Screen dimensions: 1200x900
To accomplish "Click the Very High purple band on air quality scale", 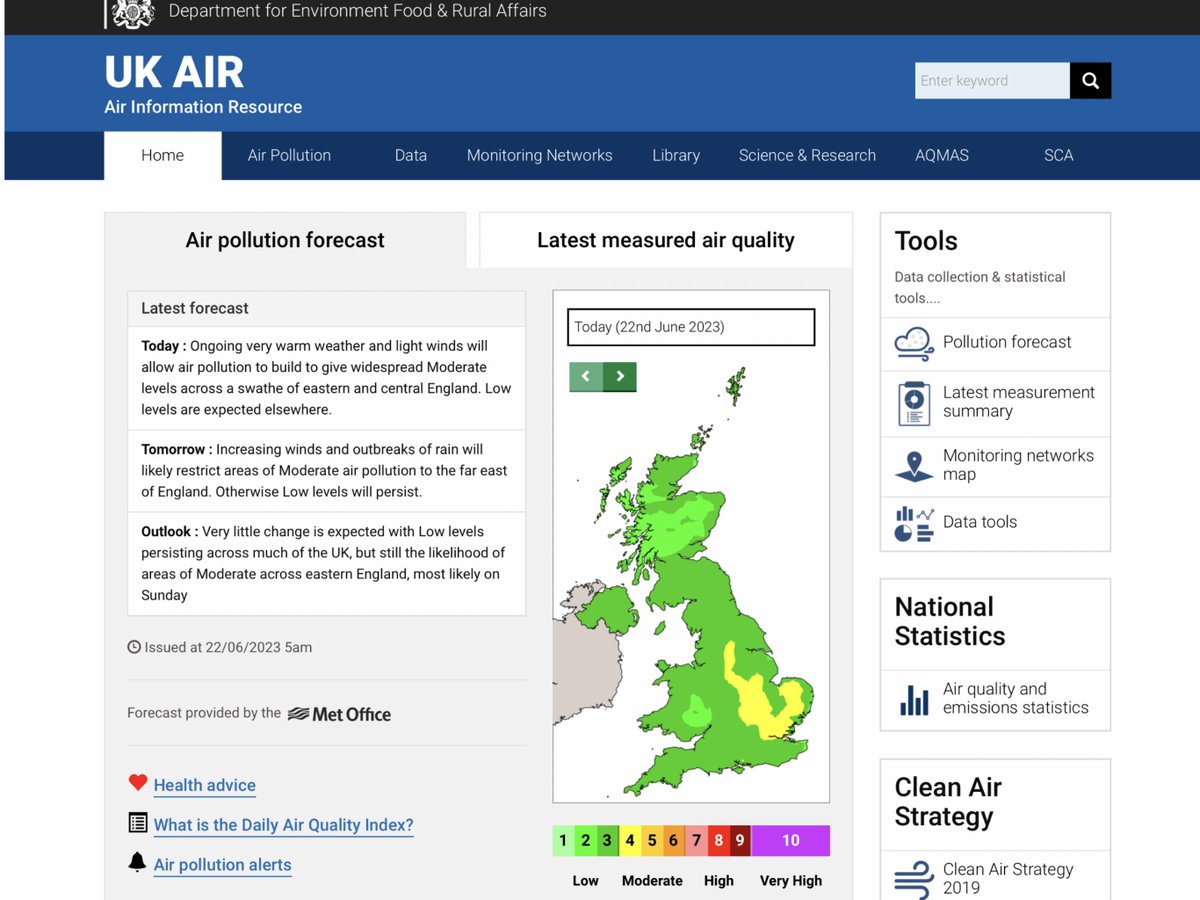I will click(790, 840).
